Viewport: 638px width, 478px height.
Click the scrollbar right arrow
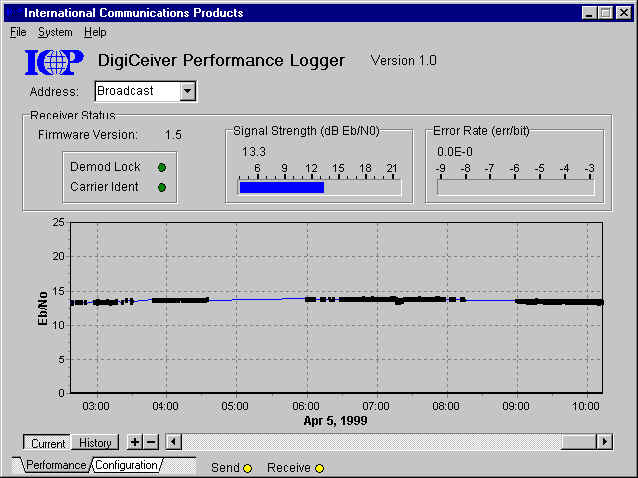click(604, 442)
